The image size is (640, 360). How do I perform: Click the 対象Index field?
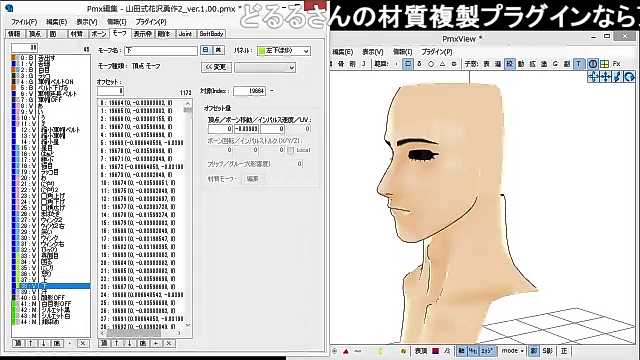click(249, 91)
